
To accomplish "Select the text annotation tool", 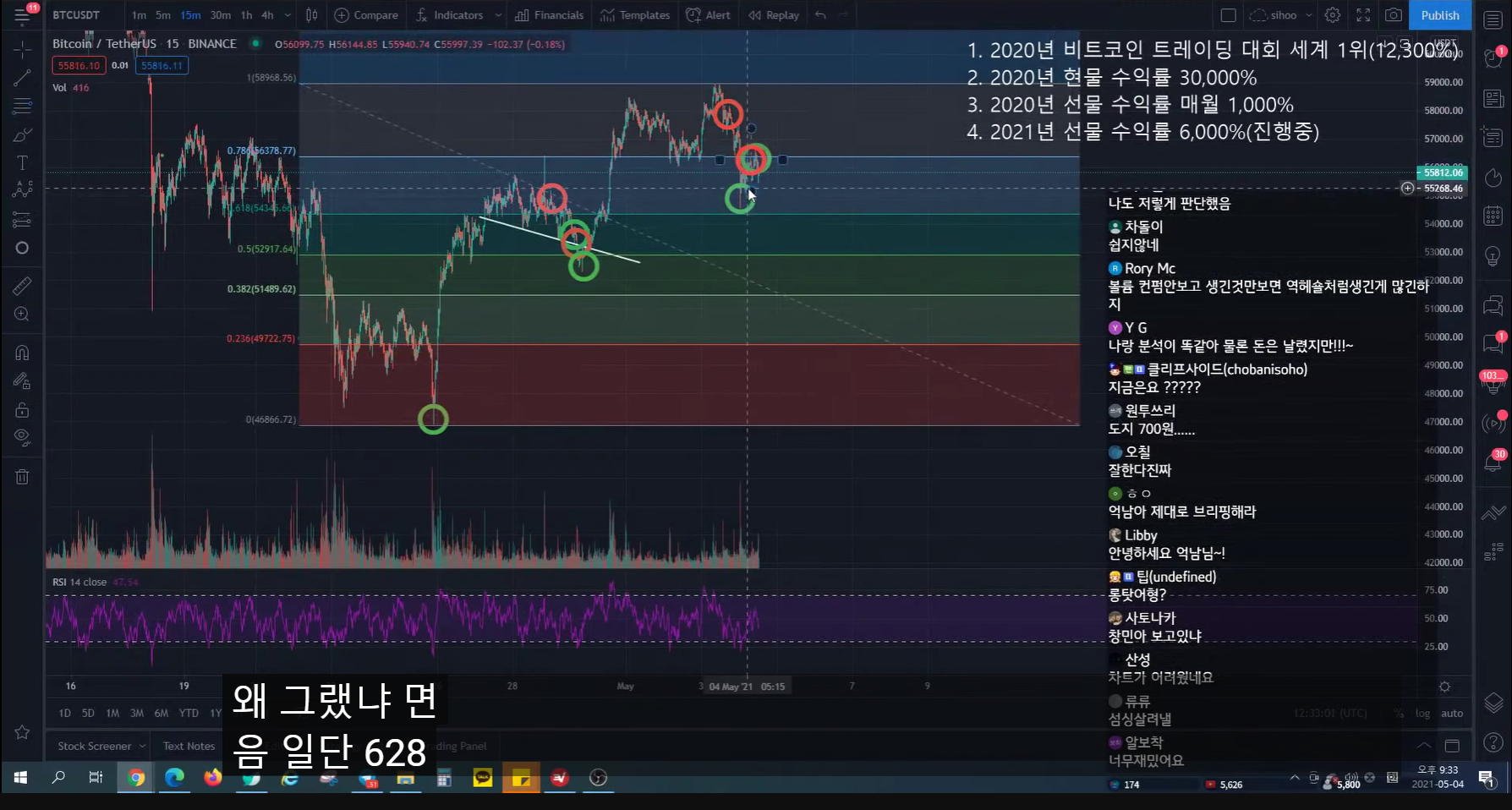I will (x=22, y=163).
